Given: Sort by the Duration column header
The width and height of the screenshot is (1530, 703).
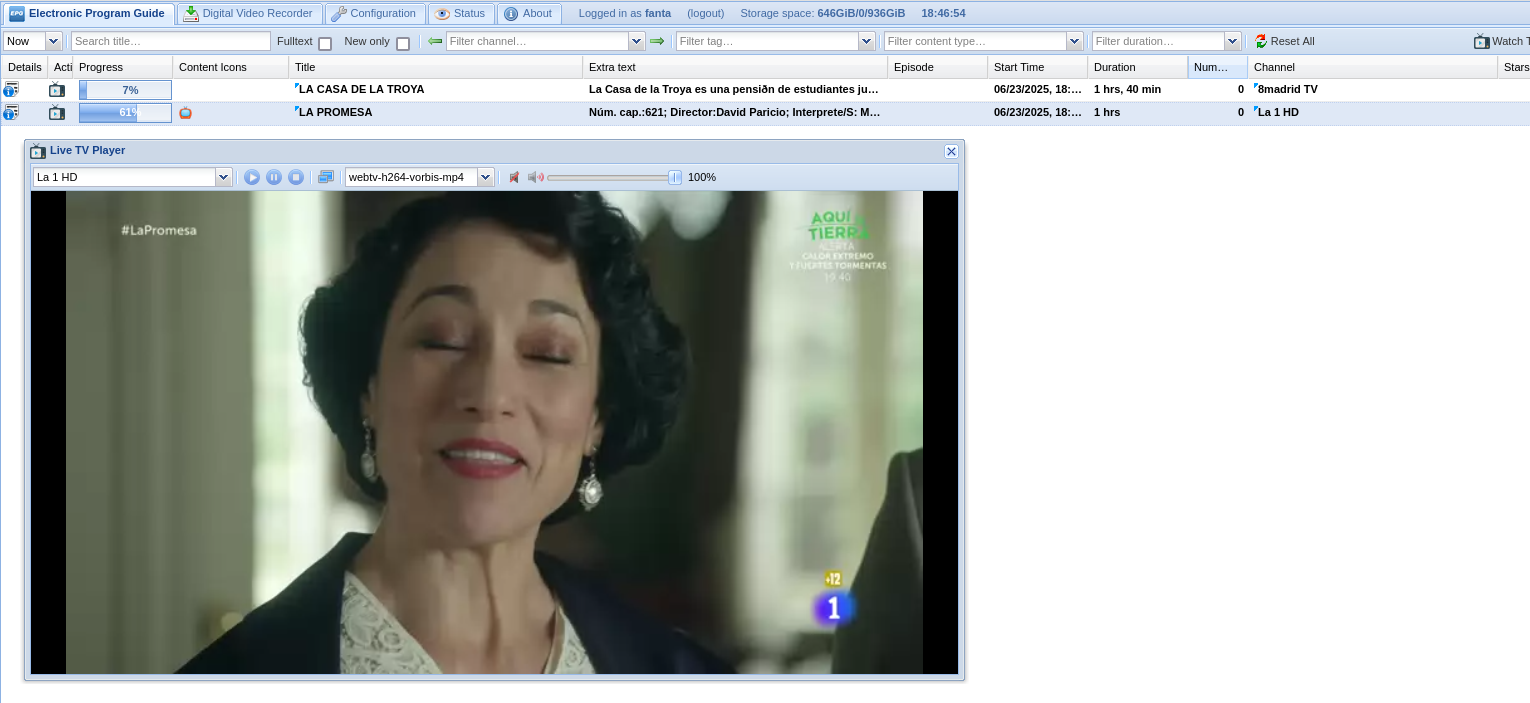Looking at the screenshot, I should (x=1137, y=67).
